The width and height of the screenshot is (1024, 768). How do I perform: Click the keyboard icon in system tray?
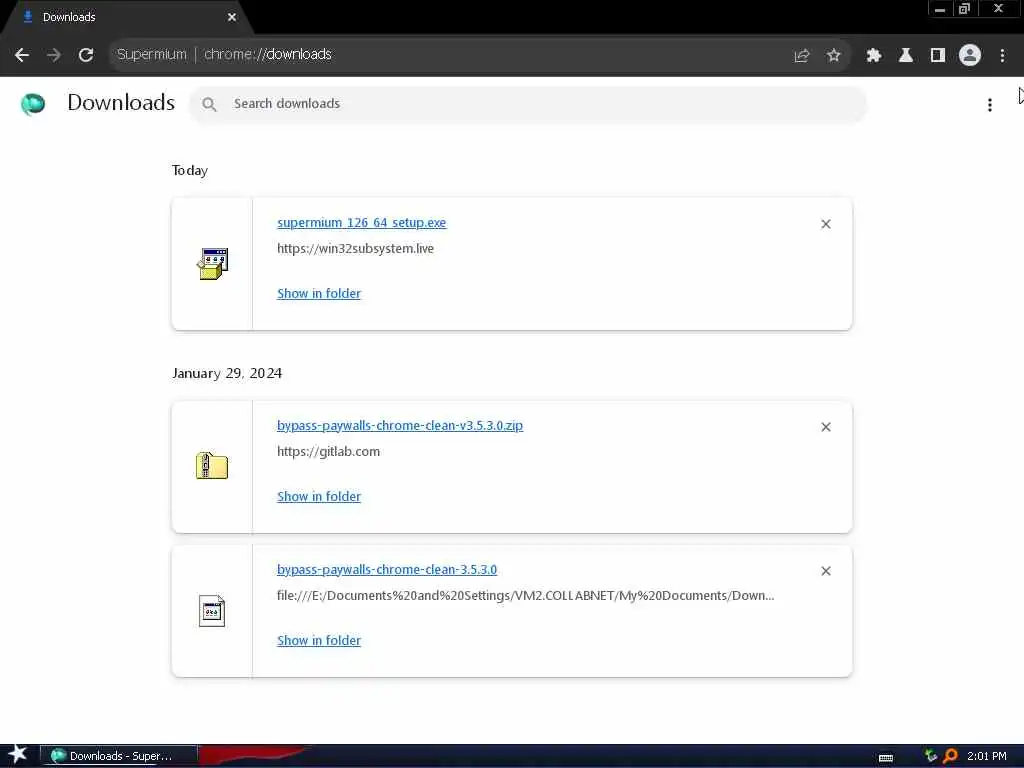coord(886,758)
